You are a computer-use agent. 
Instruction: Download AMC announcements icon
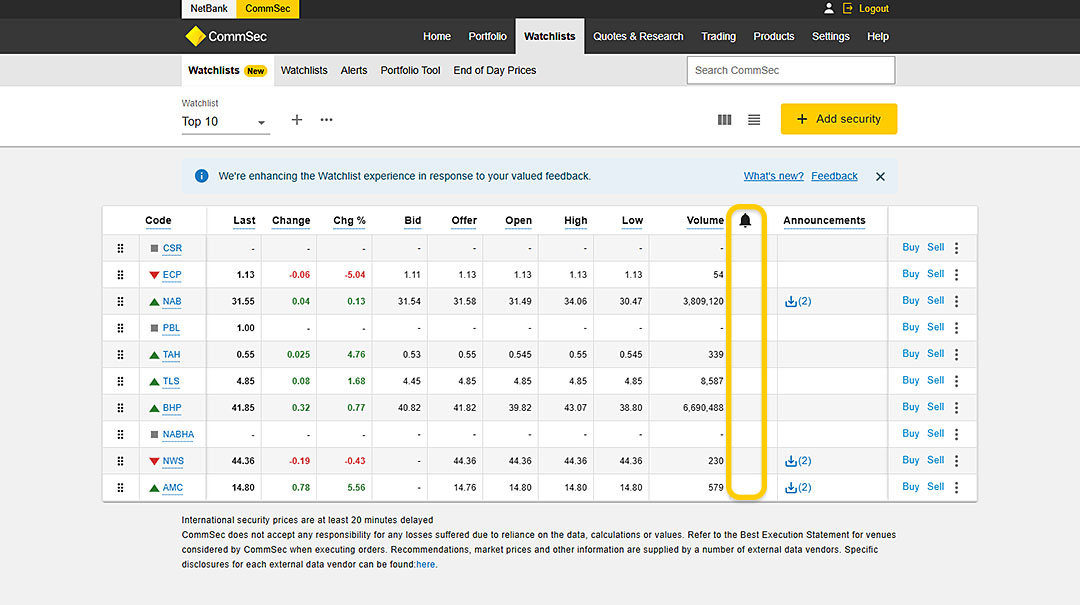792,488
